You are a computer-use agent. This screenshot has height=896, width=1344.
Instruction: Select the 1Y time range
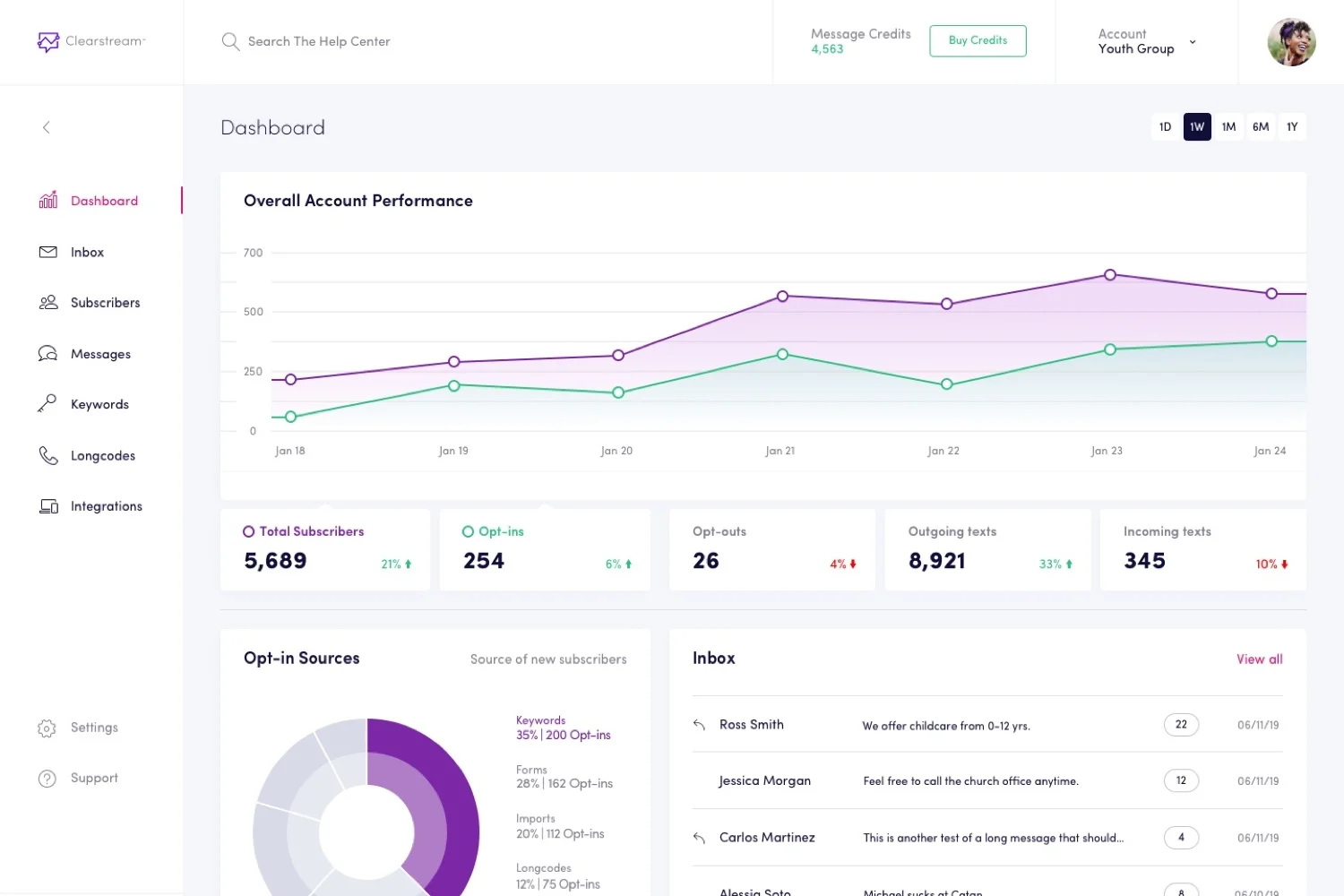click(1292, 126)
